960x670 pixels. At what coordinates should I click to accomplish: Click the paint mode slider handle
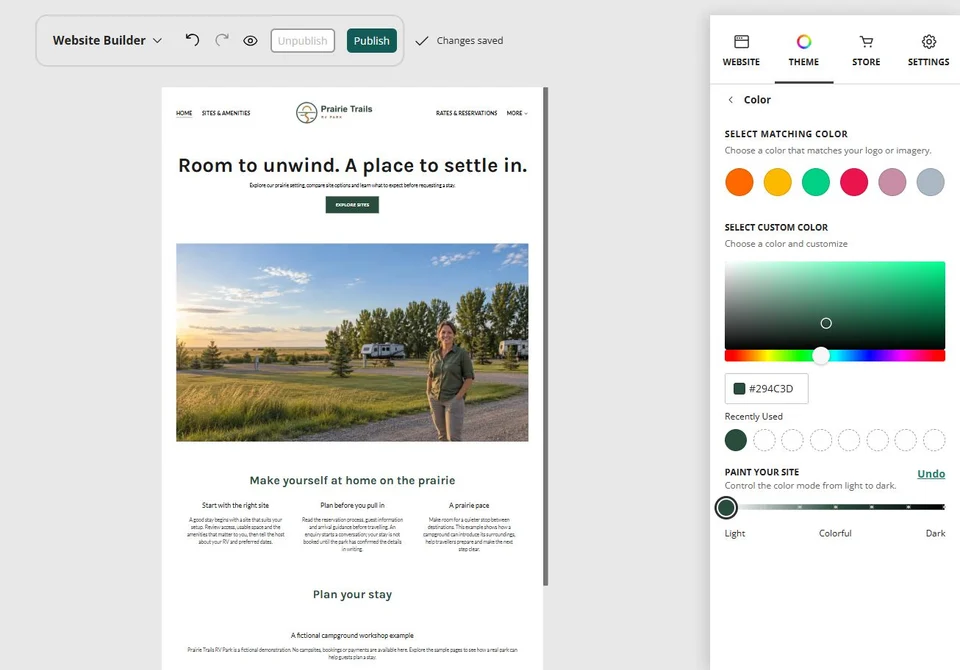[726, 507]
